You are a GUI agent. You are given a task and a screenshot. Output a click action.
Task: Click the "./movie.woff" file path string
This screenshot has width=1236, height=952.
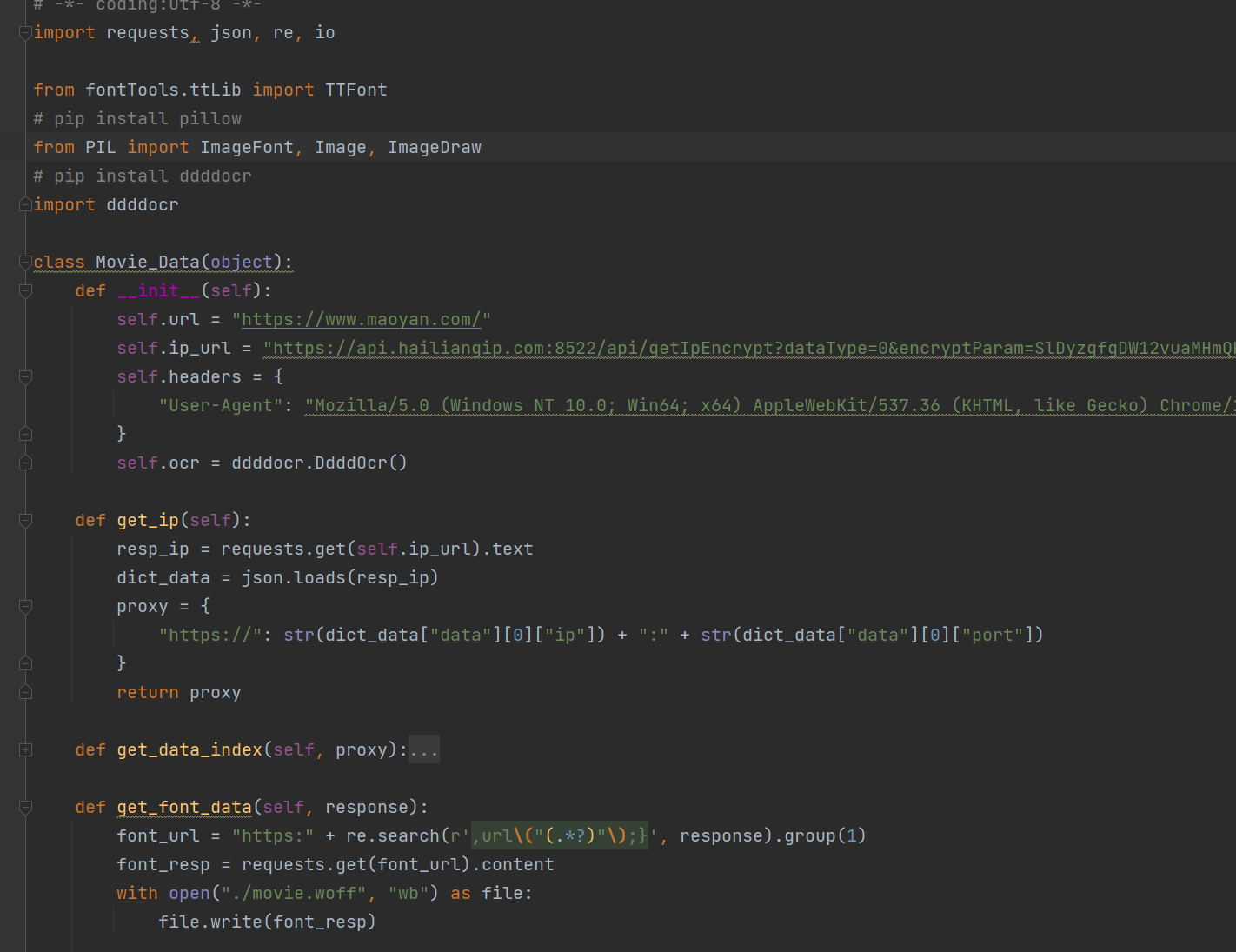pos(294,894)
